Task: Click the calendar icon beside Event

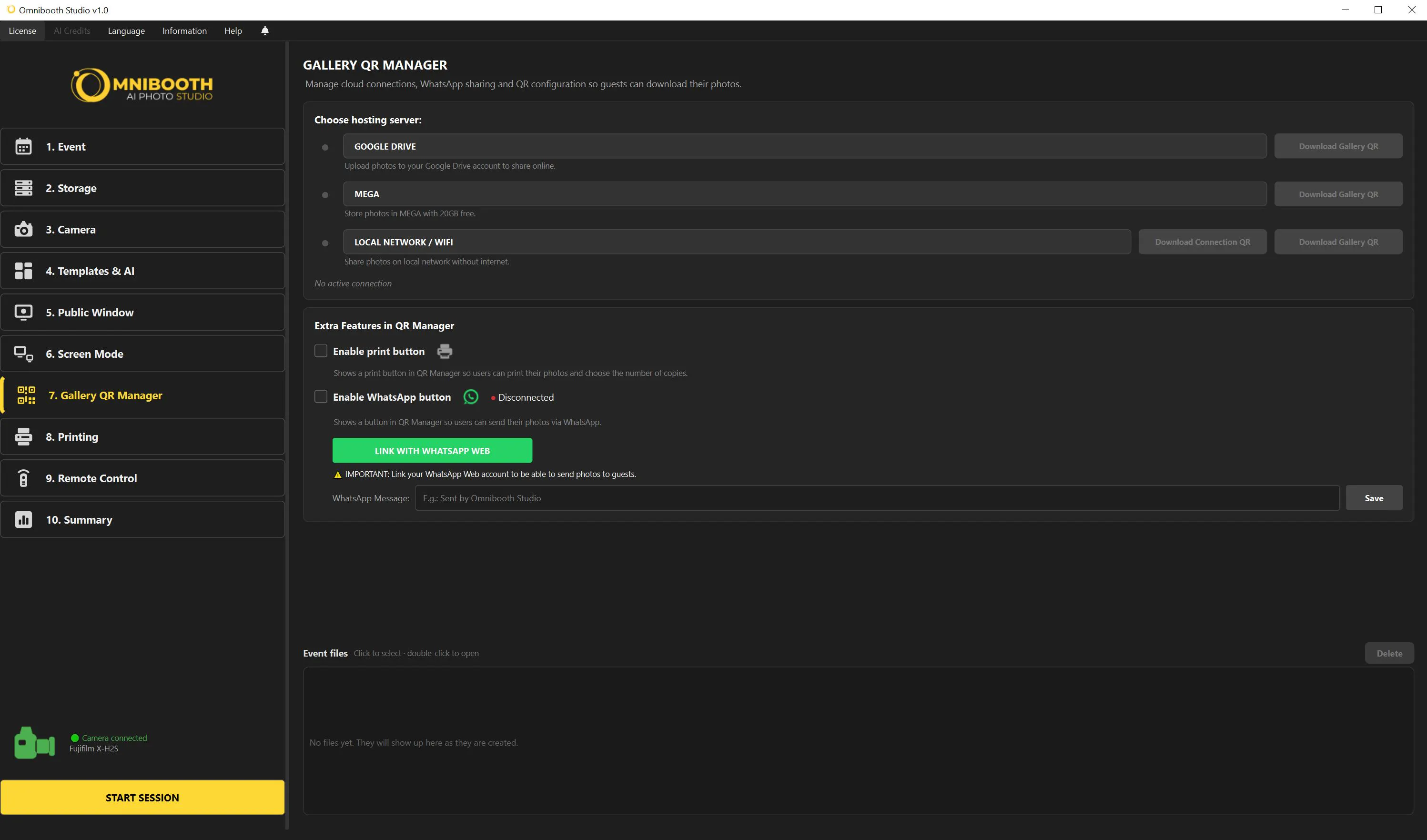Action: coord(23,147)
